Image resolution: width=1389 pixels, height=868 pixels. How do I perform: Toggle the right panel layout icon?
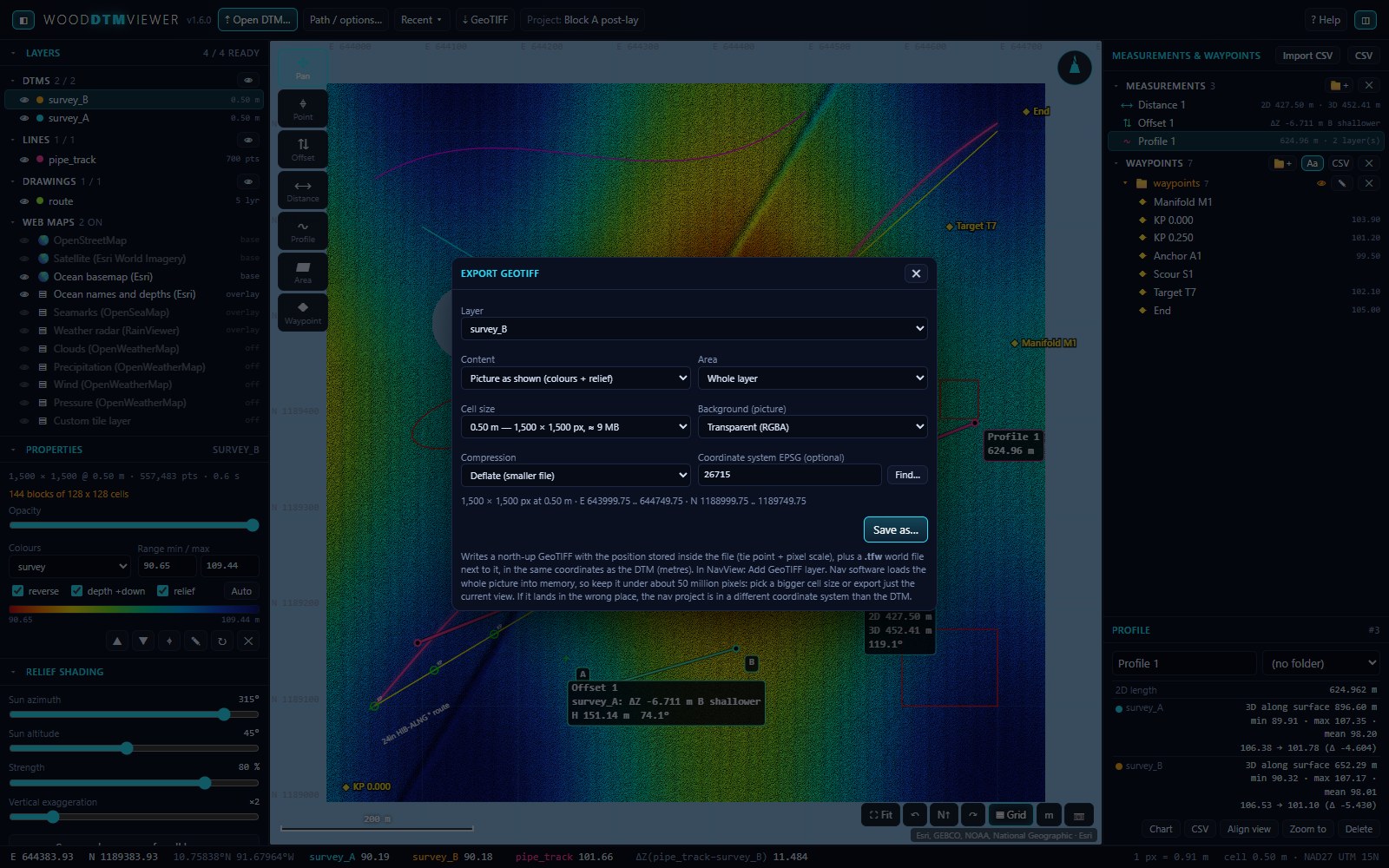tap(1366, 20)
